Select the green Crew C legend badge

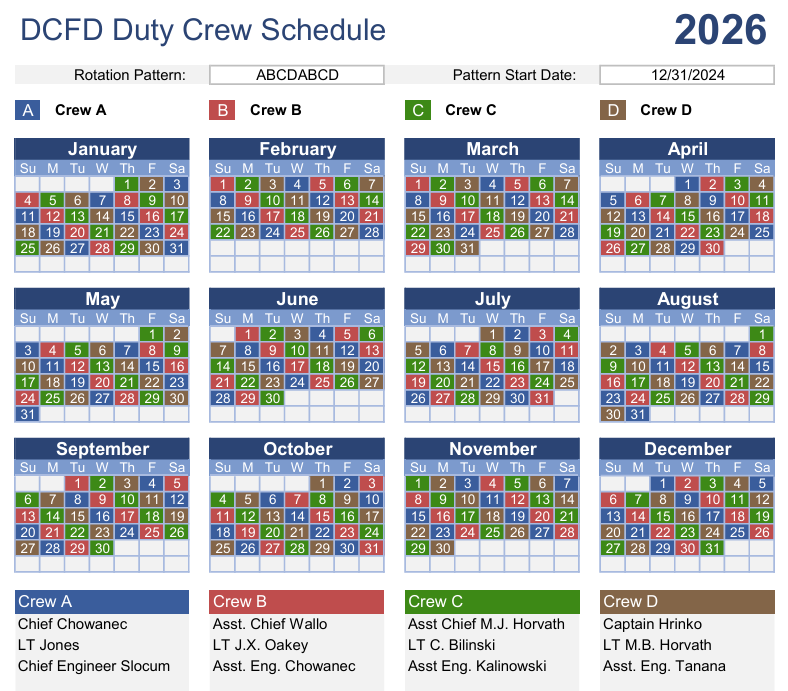click(x=418, y=110)
